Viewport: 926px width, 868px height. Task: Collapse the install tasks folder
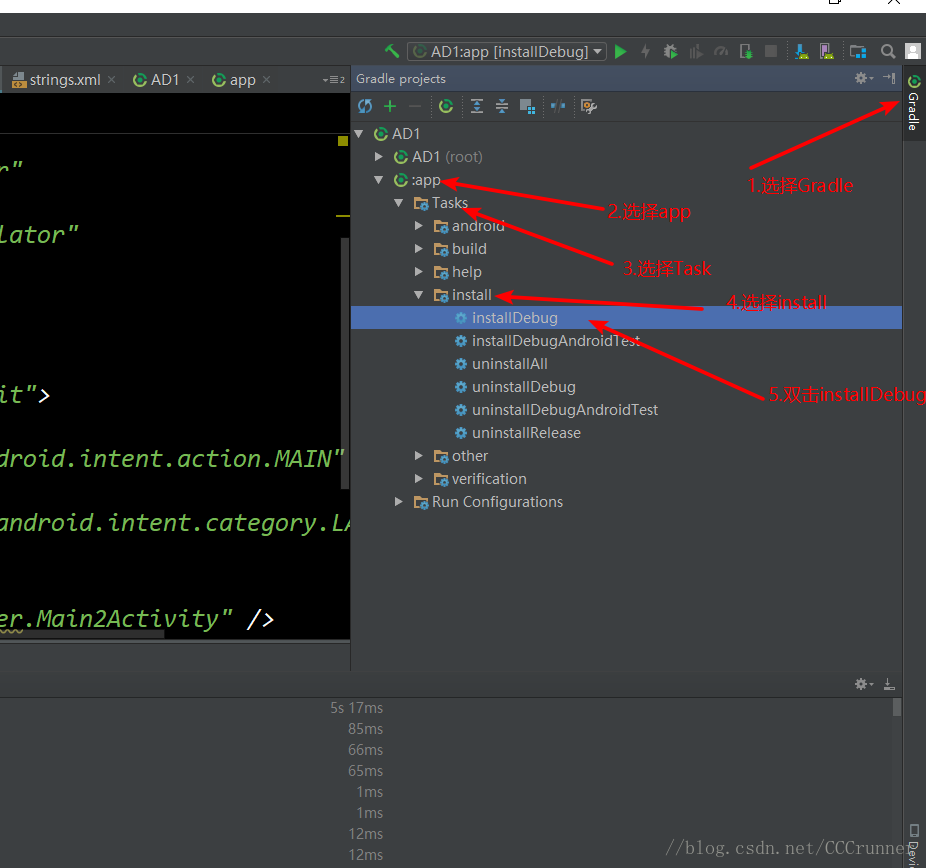pyautogui.click(x=419, y=295)
